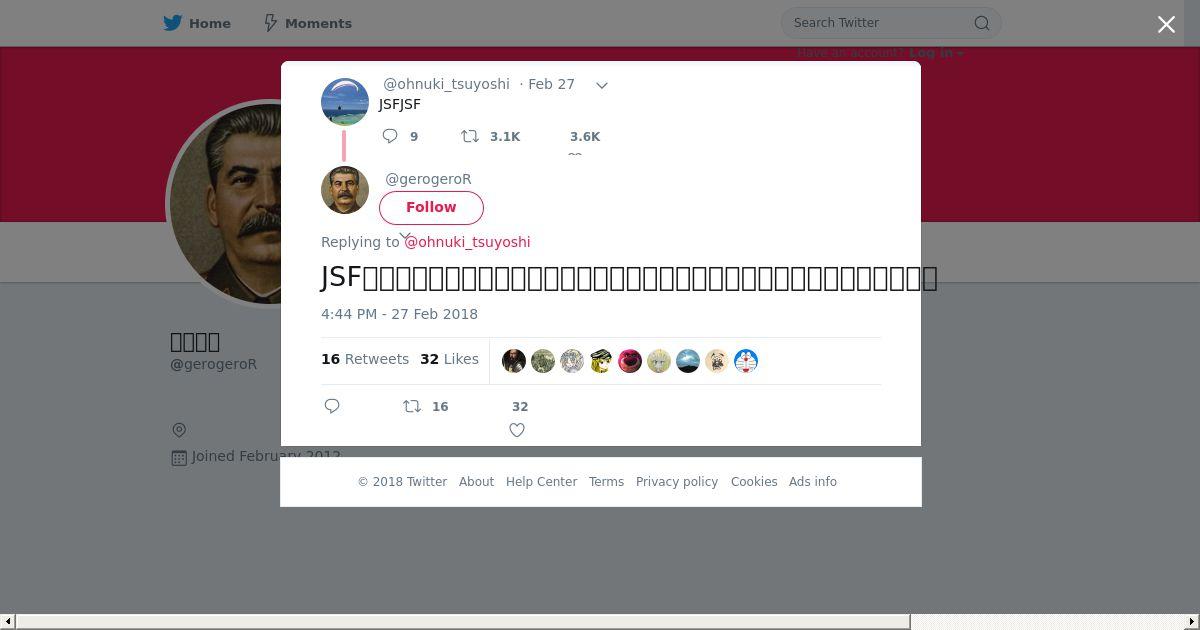Follow @gerogeroR
The height and width of the screenshot is (630, 1200).
tap(431, 207)
